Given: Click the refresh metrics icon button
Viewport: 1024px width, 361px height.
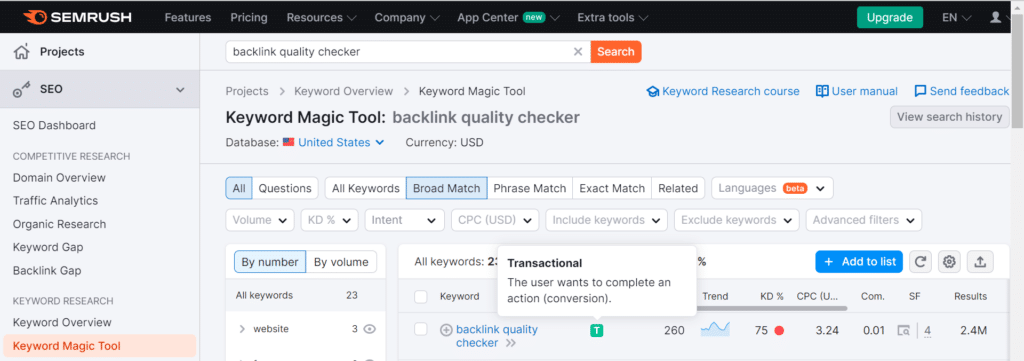Looking at the screenshot, I should click(x=920, y=262).
